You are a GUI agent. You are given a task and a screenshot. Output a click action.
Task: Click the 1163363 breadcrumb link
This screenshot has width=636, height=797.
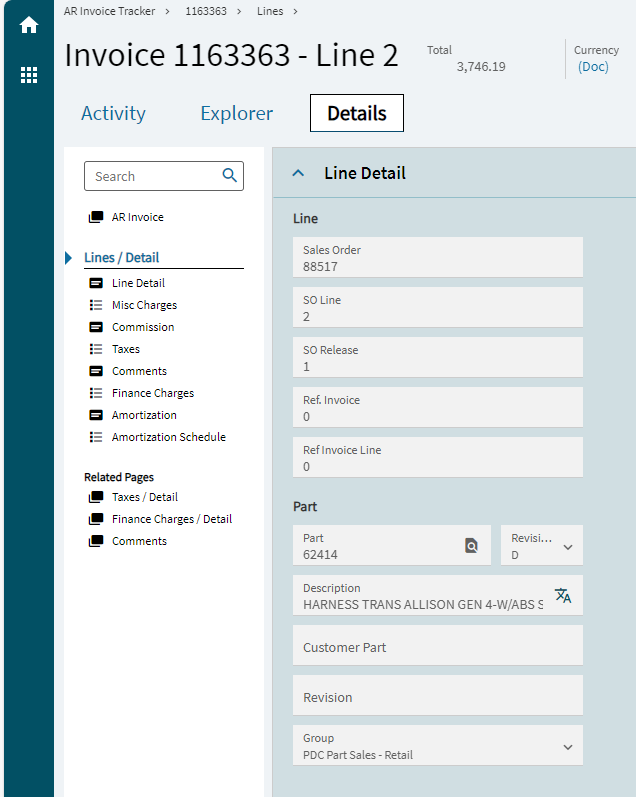point(206,11)
